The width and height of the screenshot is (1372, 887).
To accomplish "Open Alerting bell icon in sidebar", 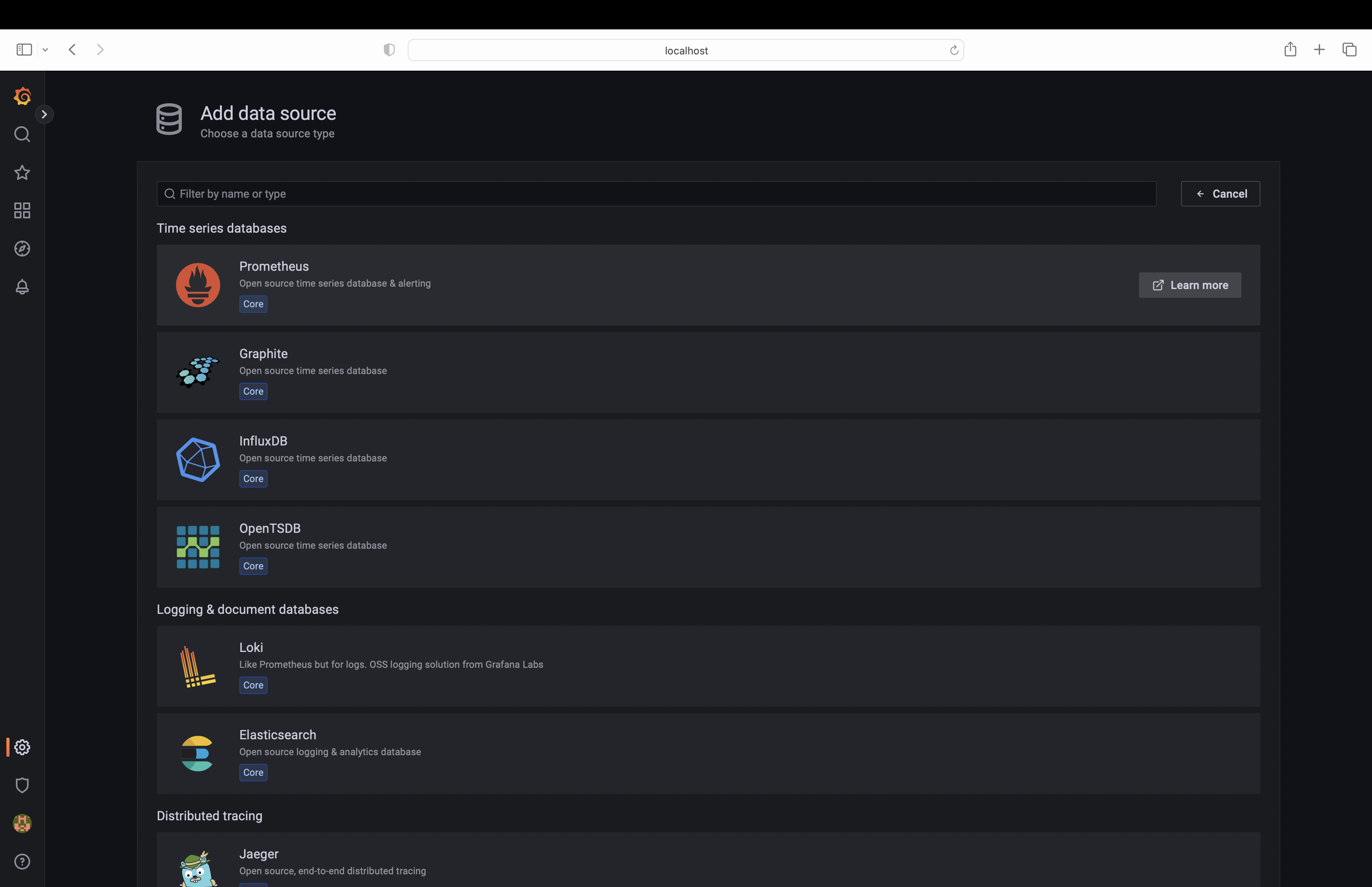I will coord(22,287).
